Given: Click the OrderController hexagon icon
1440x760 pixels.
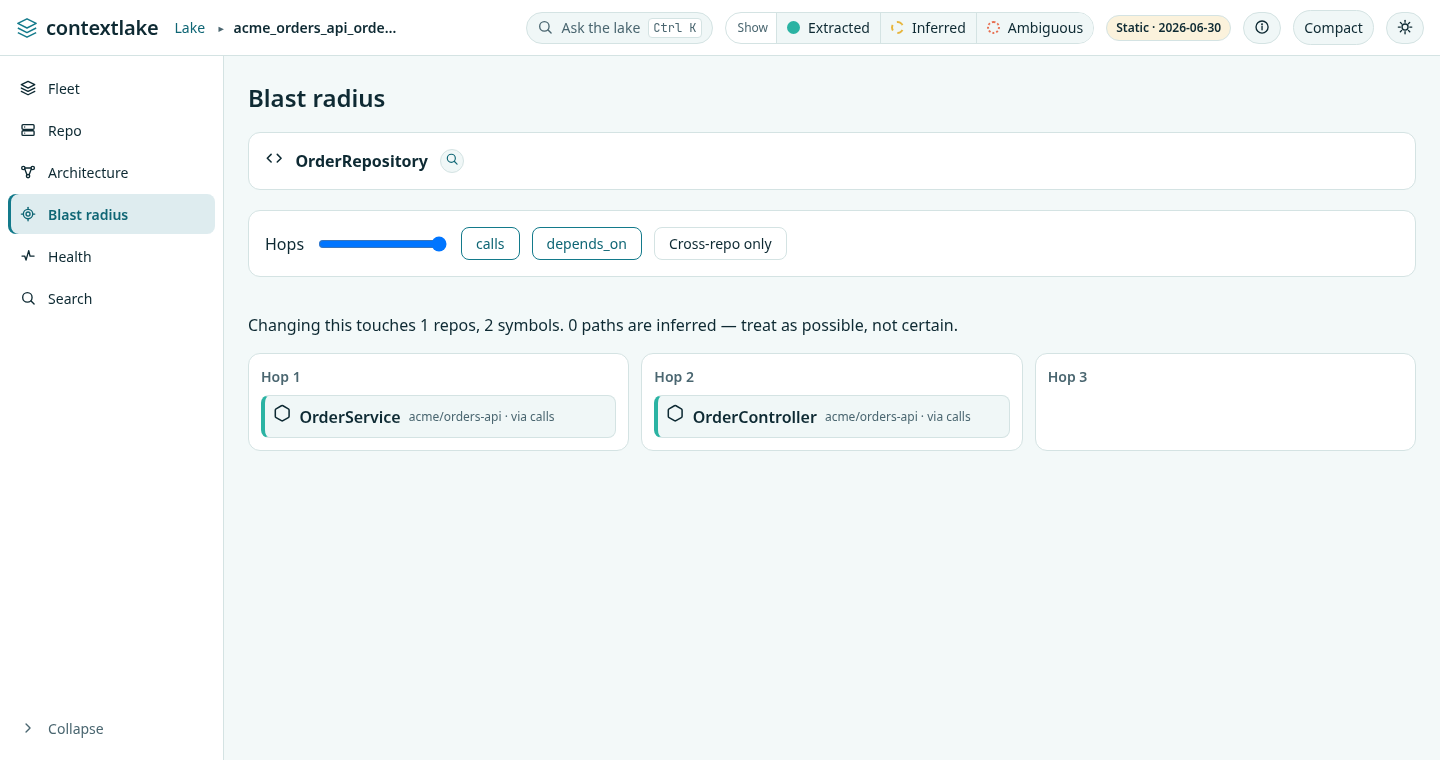Looking at the screenshot, I should (675, 414).
